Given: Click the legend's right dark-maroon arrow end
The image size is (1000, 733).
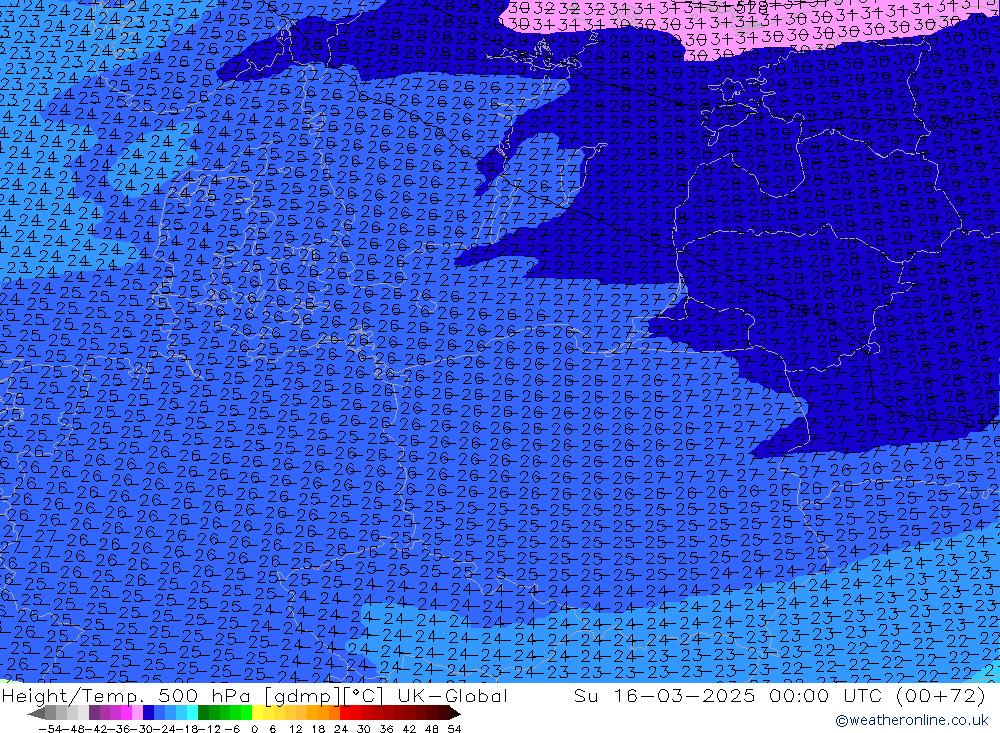Looking at the screenshot, I should 454,713.
